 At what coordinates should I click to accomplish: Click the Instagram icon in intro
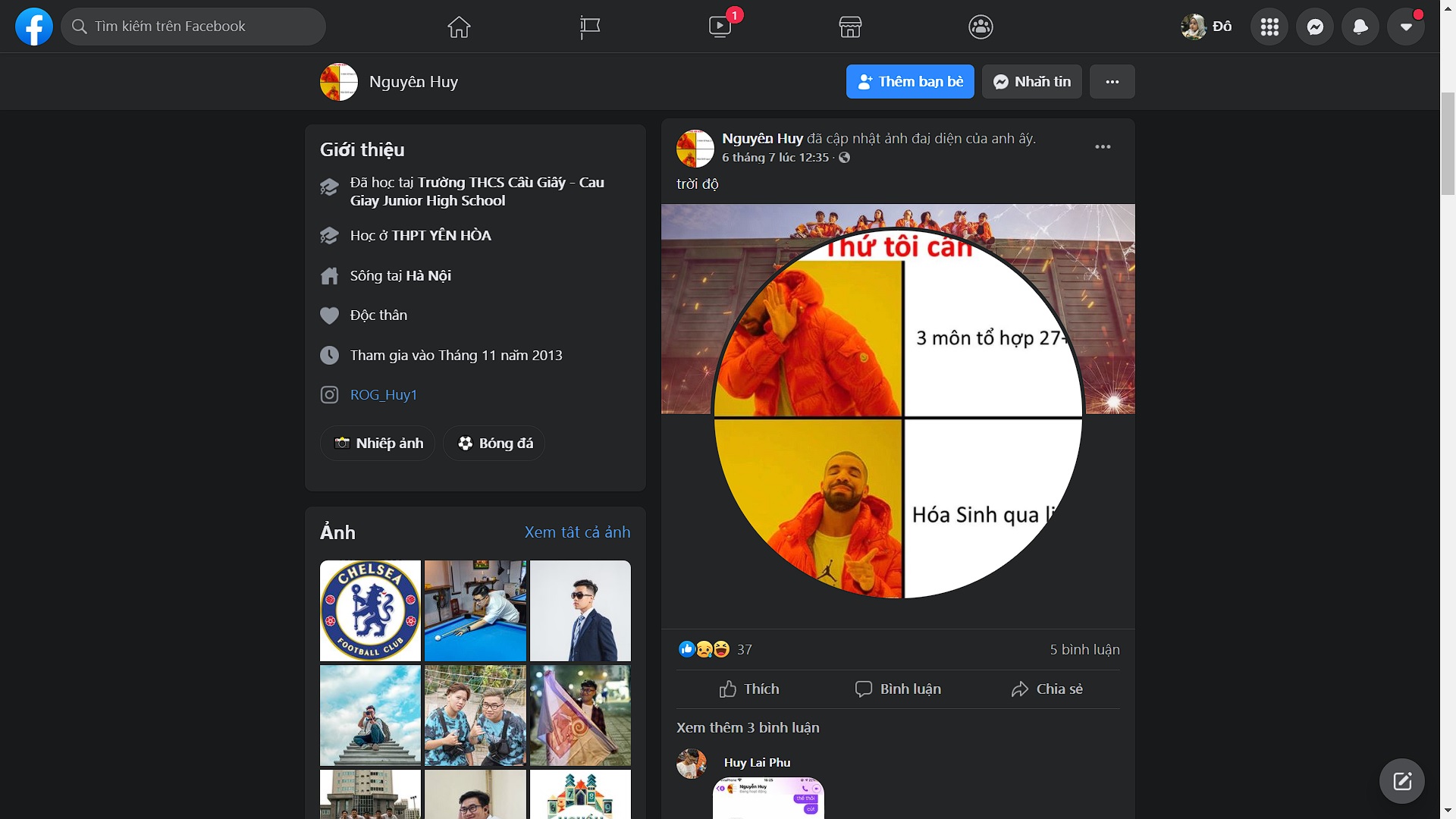pos(329,394)
